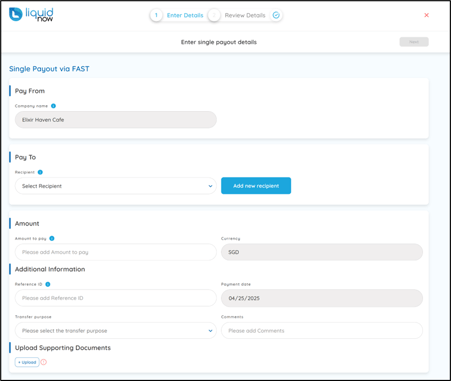Click the Liquid Now logo
This screenshot has height=381, width=451.
pyautogui.click(x=31, y=15)
